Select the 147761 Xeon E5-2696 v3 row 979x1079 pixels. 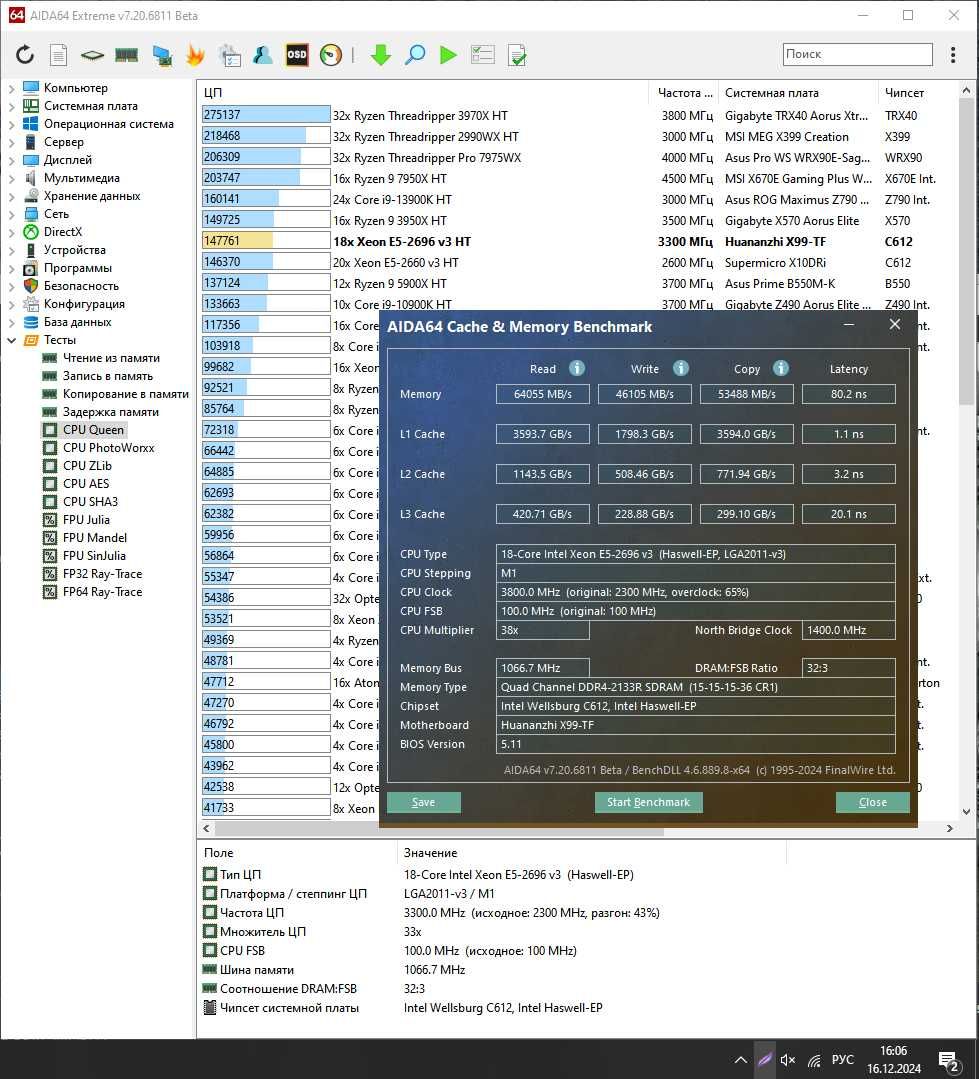click(577, 242)
